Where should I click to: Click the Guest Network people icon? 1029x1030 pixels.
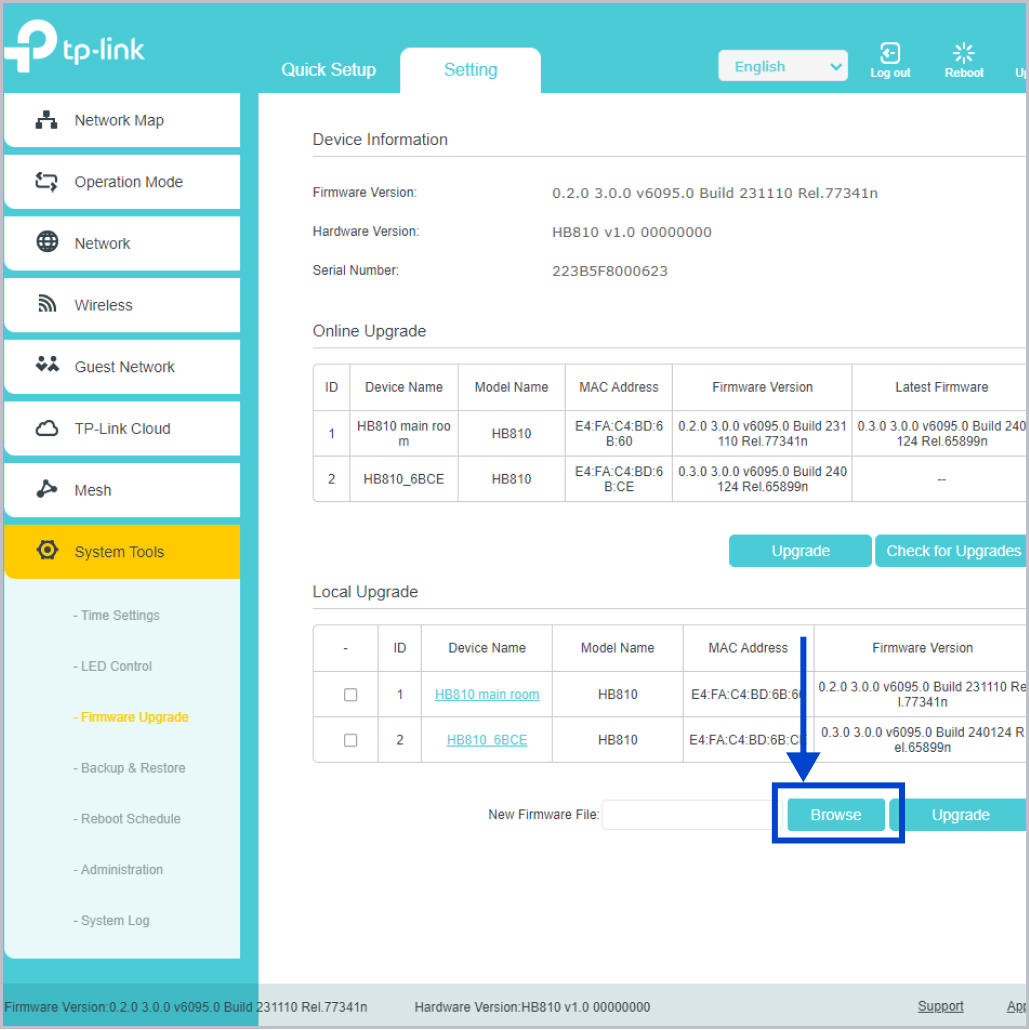[x=47, y=364]
